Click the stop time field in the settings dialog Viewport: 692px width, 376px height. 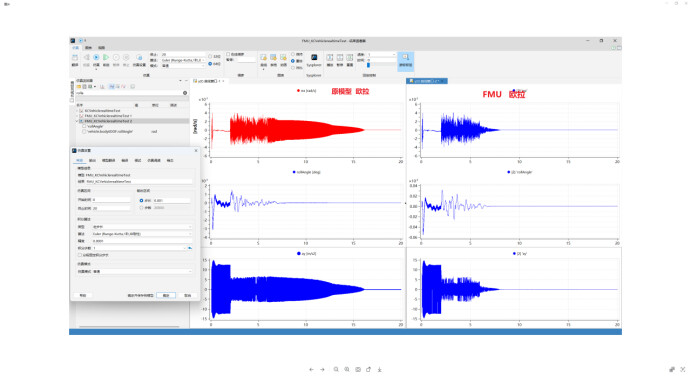click(x=111, y=208)
